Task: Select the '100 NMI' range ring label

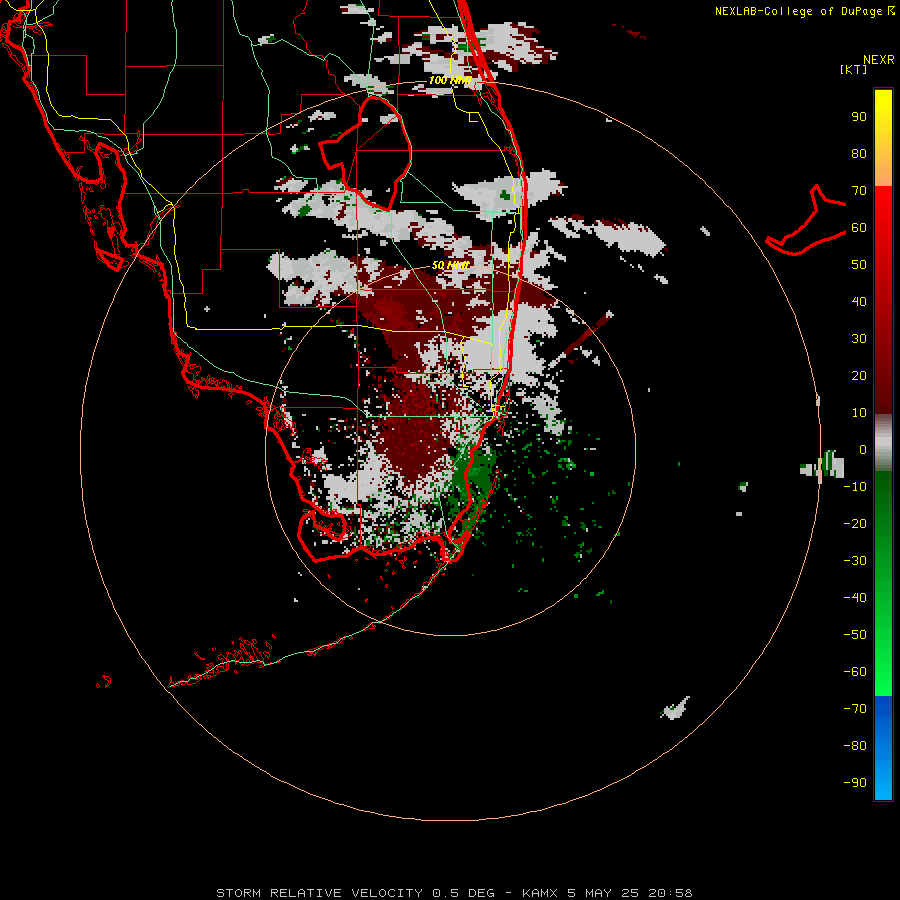Action: click(449, 80)
